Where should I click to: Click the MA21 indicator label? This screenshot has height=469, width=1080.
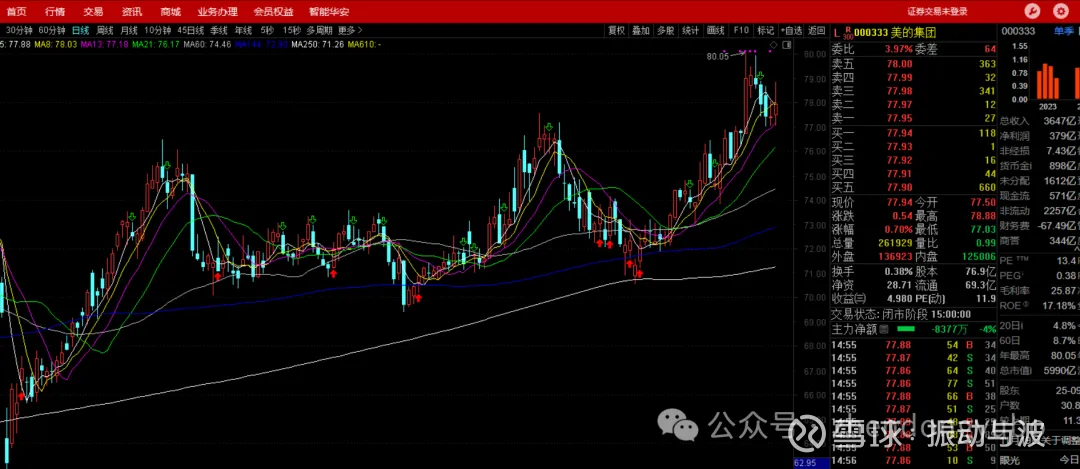[x=156, y=44]
